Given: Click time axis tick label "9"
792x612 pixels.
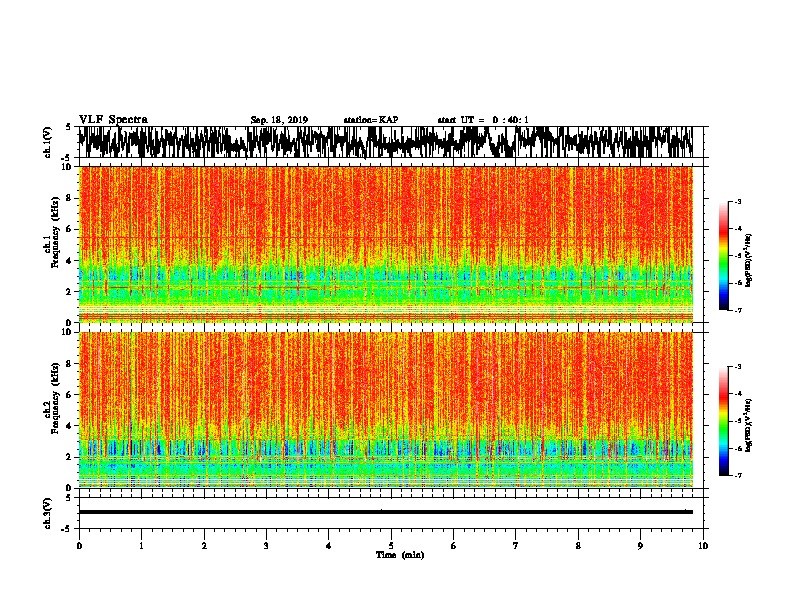Looking at the screenshot, I should [x=640, y=546].
